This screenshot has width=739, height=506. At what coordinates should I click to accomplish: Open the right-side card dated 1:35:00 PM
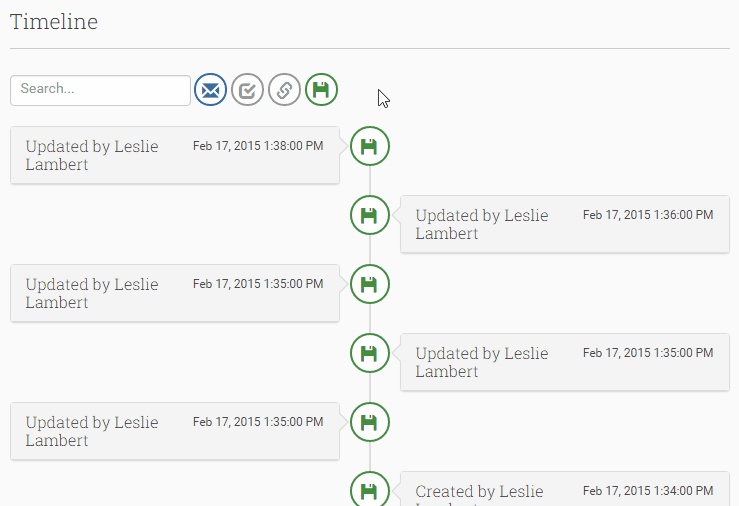pyautogui.click(x=565, y=362)
